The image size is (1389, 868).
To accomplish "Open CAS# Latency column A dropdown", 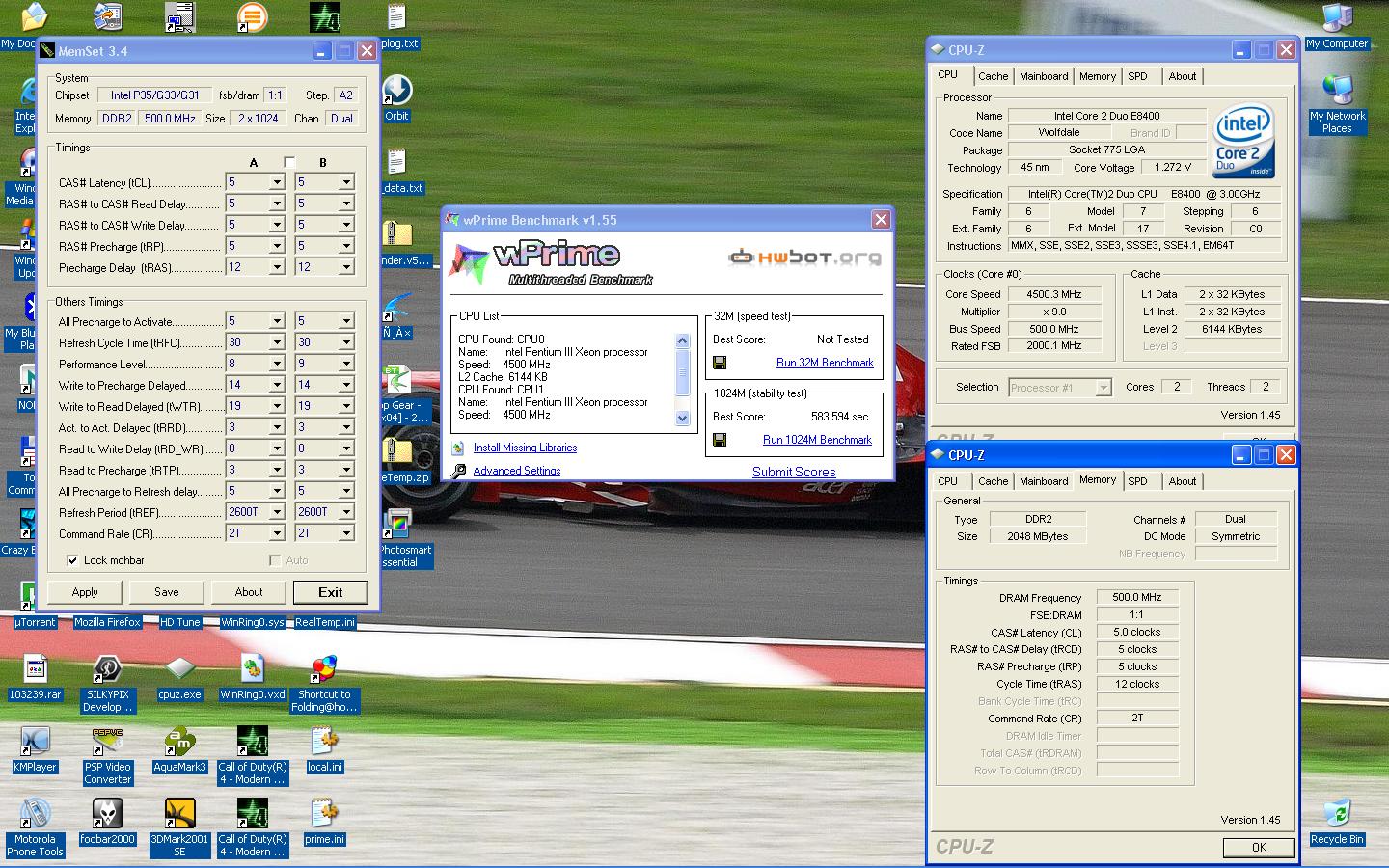I will (277, 182).
